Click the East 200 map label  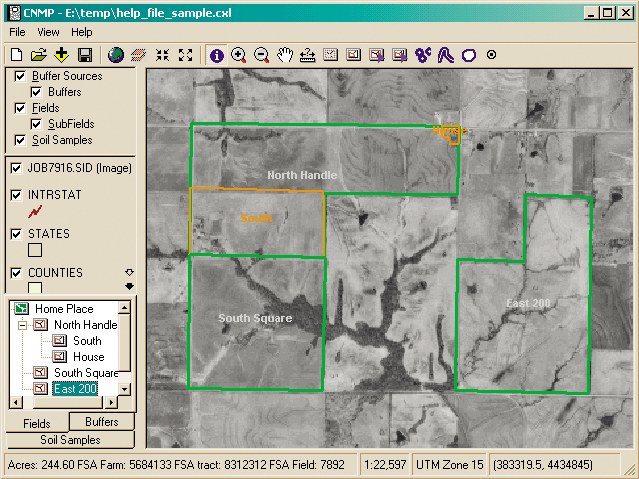[528, 303]
